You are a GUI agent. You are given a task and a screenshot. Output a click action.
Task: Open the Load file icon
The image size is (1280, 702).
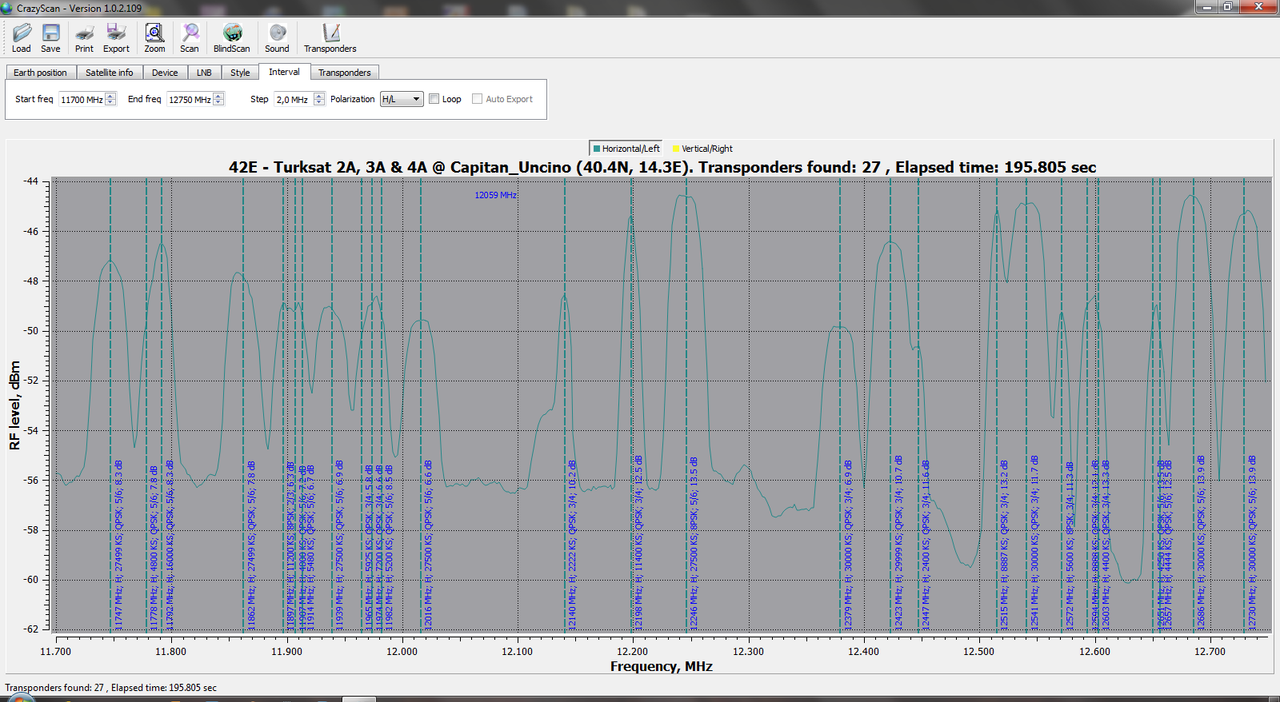(21, 38)
